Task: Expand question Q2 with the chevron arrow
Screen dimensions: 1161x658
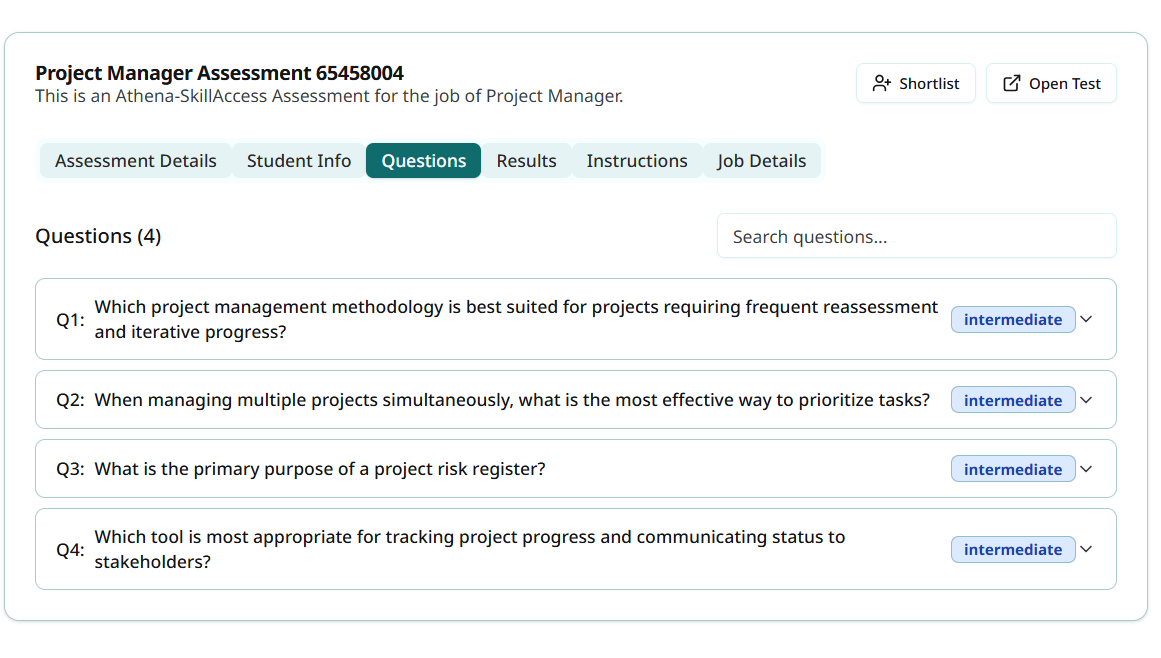Action: (1087, 400)
